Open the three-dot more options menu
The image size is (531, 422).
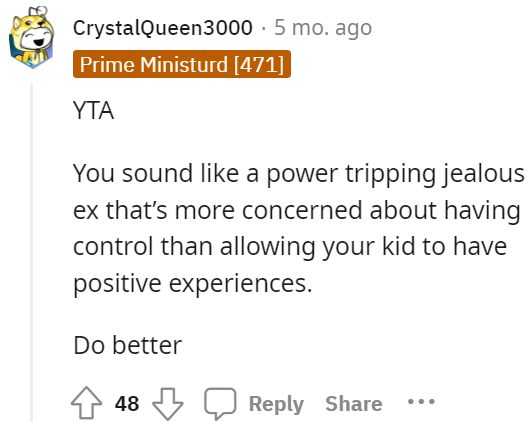coord(421,402)
